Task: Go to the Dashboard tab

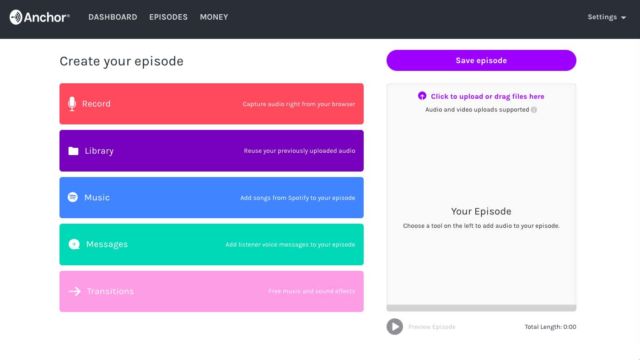Action: pos(113,17)
